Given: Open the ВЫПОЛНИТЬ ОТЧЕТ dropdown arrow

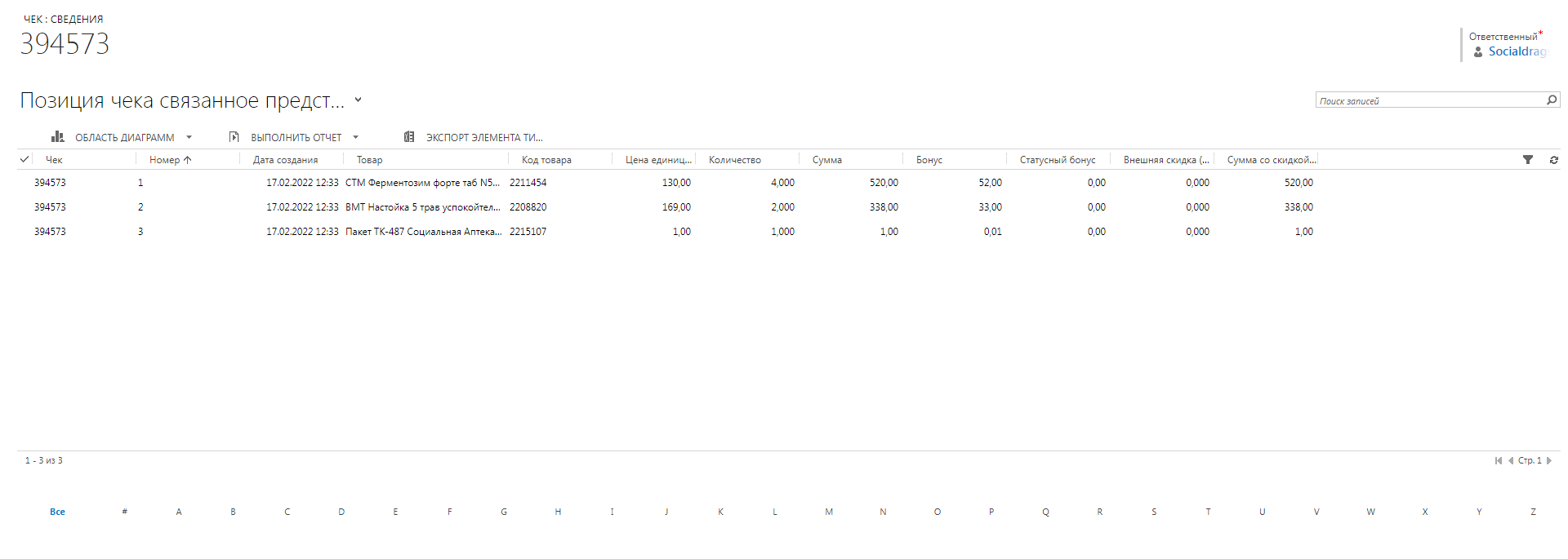Looking at the screenshot, I should click(356, 137).
